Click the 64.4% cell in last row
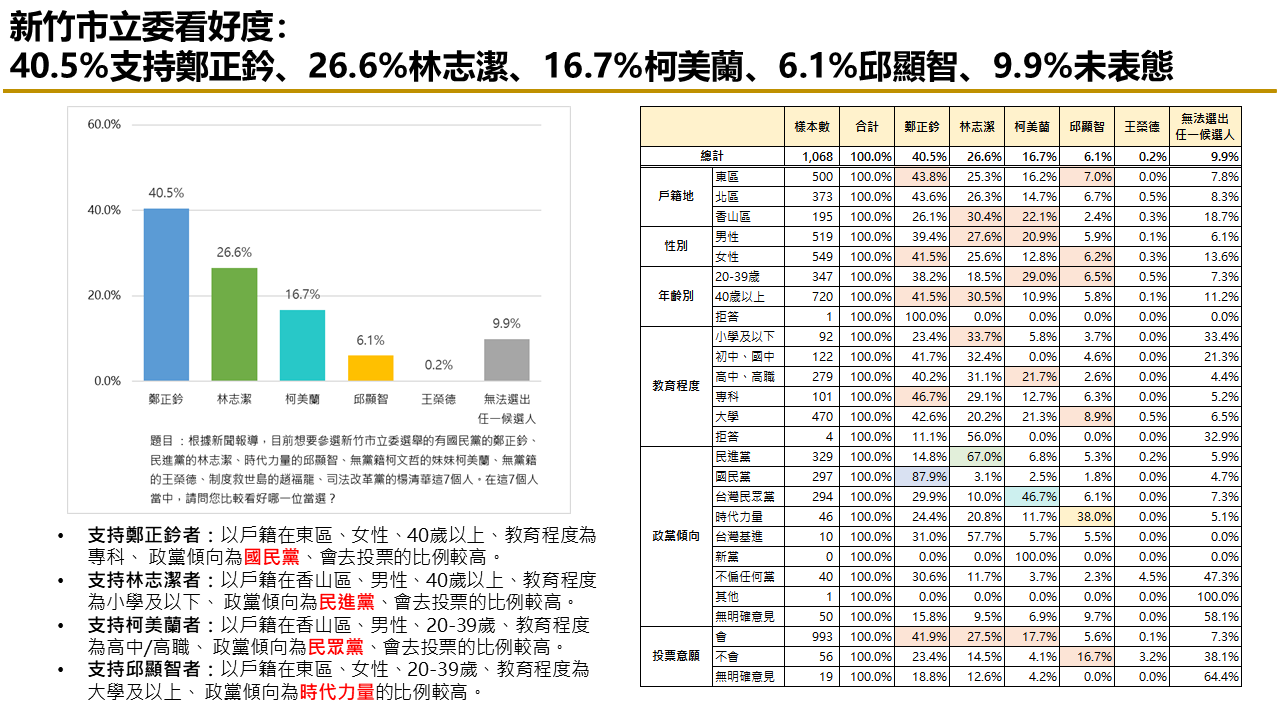1280x720 pixels. [1206, 676]
